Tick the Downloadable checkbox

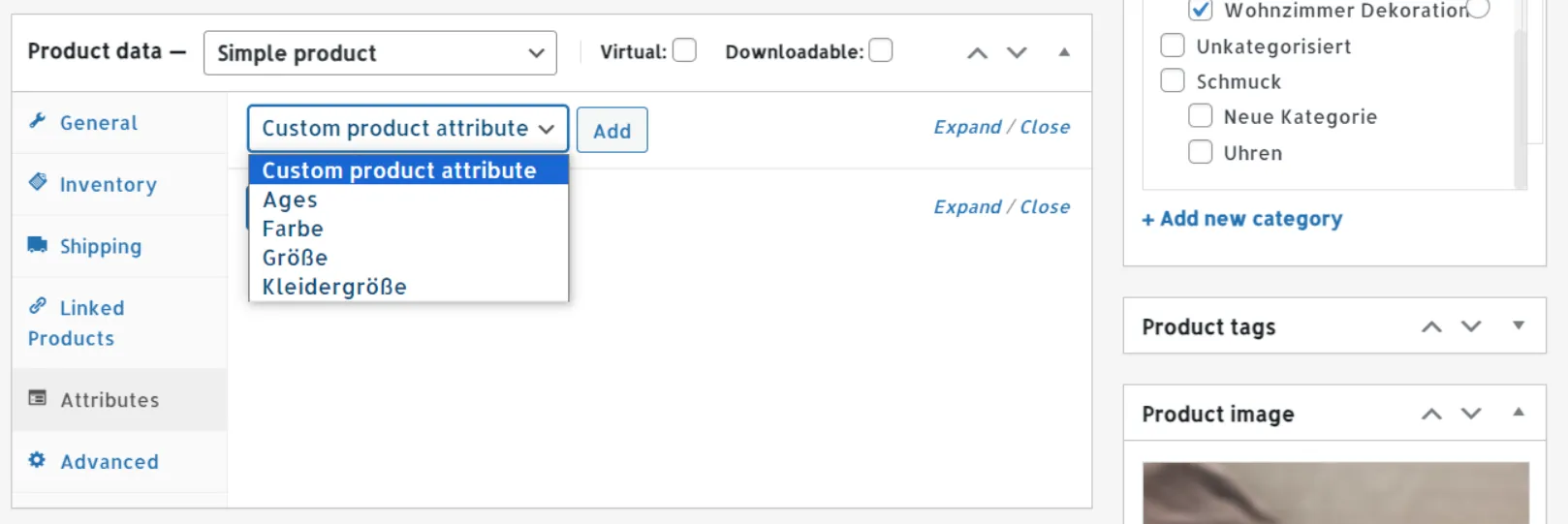point(880,50)
